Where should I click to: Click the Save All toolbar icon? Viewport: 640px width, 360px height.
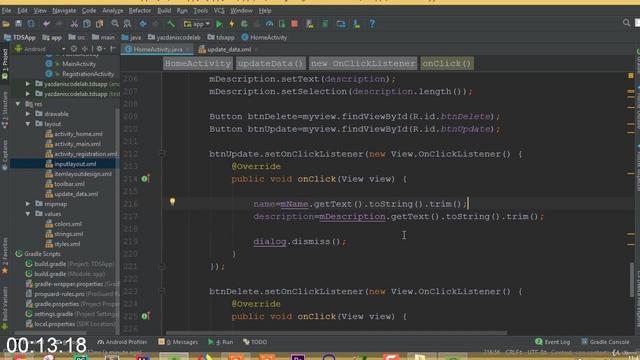[x=18, y=24]
